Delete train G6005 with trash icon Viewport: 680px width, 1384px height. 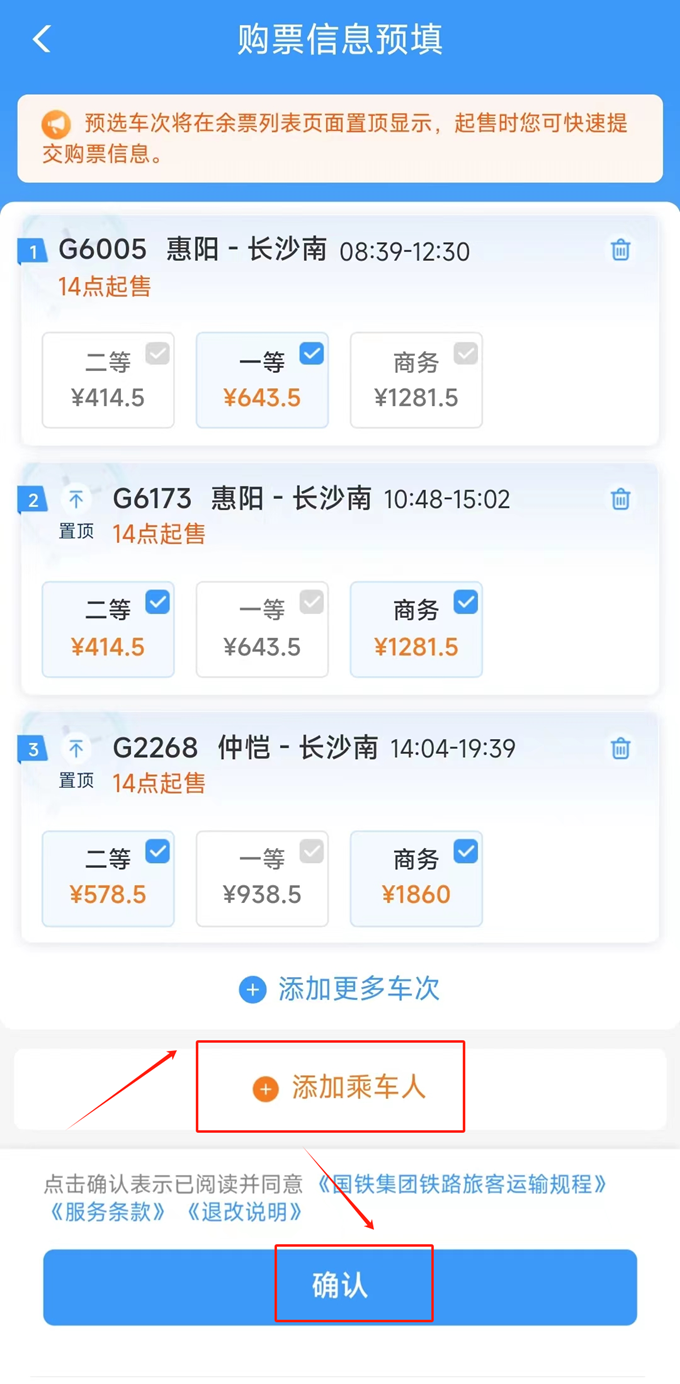point(620,250)
